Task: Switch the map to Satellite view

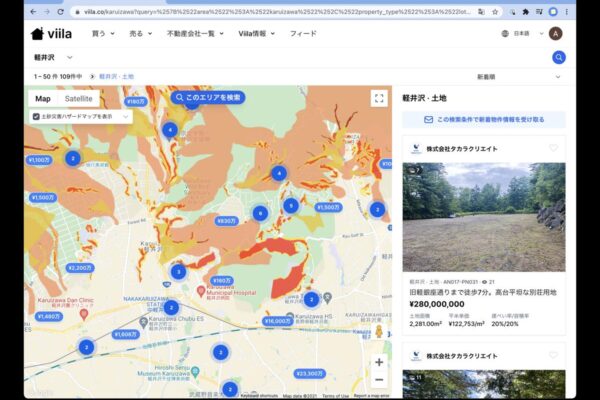Action: coord(78,98)
